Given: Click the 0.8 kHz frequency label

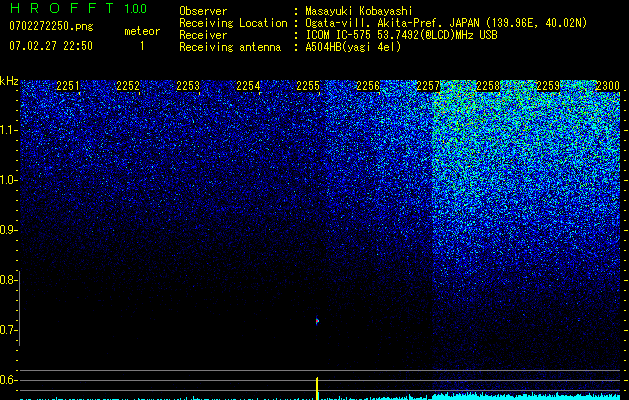Looking at the screenshot, I should pos(8,280).
